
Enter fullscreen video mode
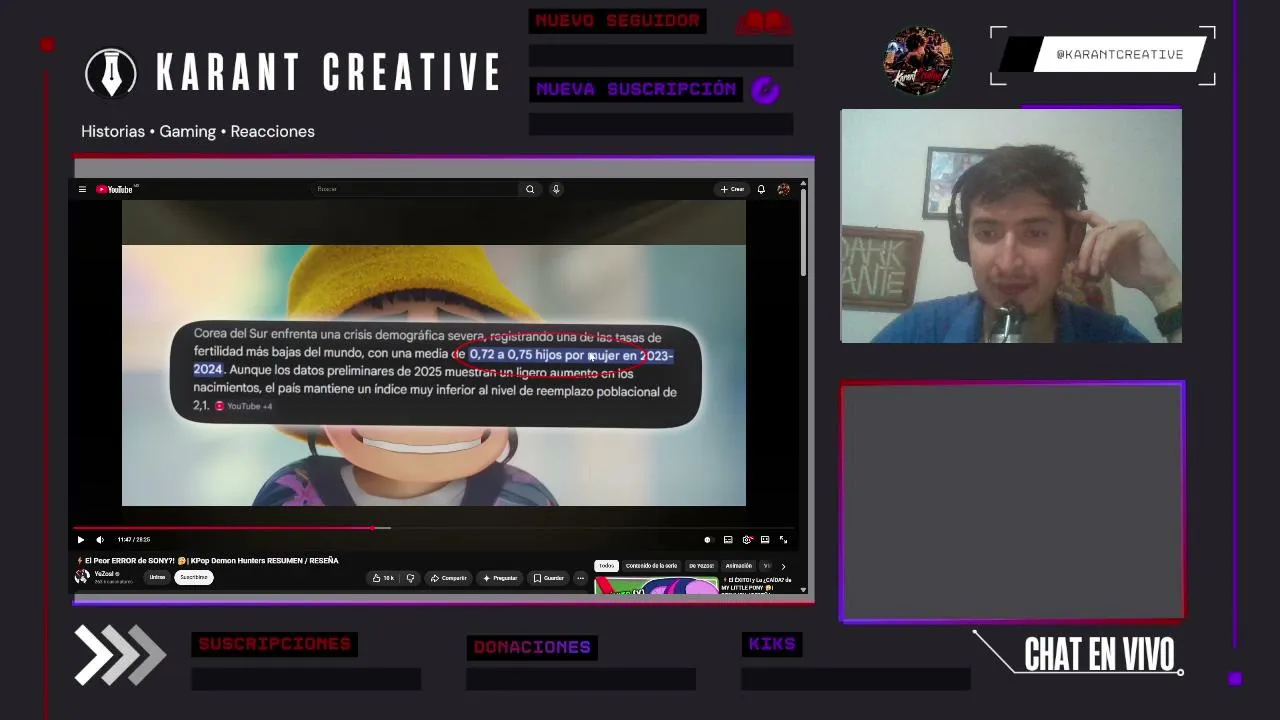coord(783,540)
